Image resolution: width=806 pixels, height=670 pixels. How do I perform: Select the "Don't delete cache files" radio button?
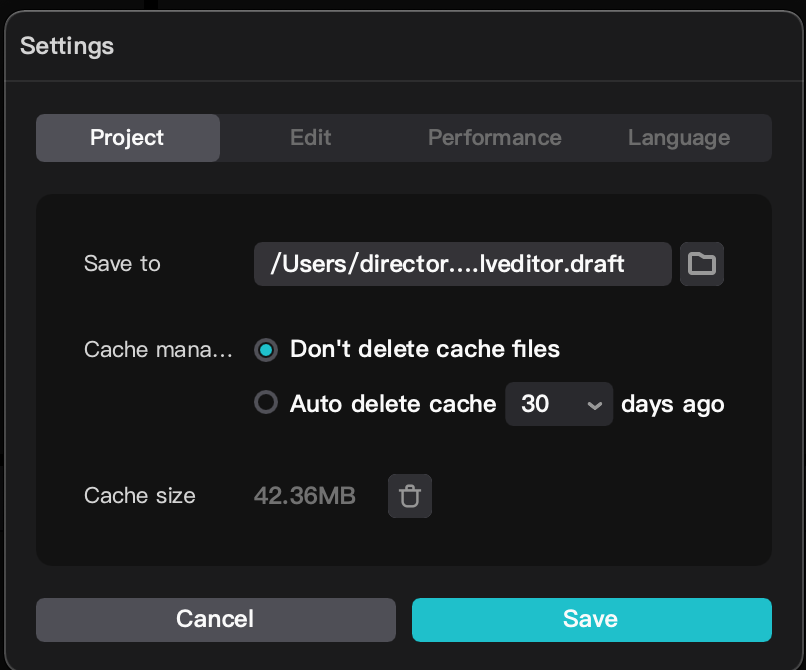pyautogui.click(x=265, y=350)
